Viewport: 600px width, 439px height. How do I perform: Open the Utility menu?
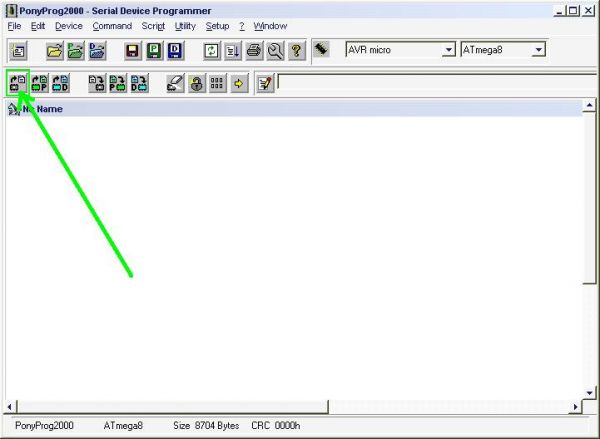185,26
